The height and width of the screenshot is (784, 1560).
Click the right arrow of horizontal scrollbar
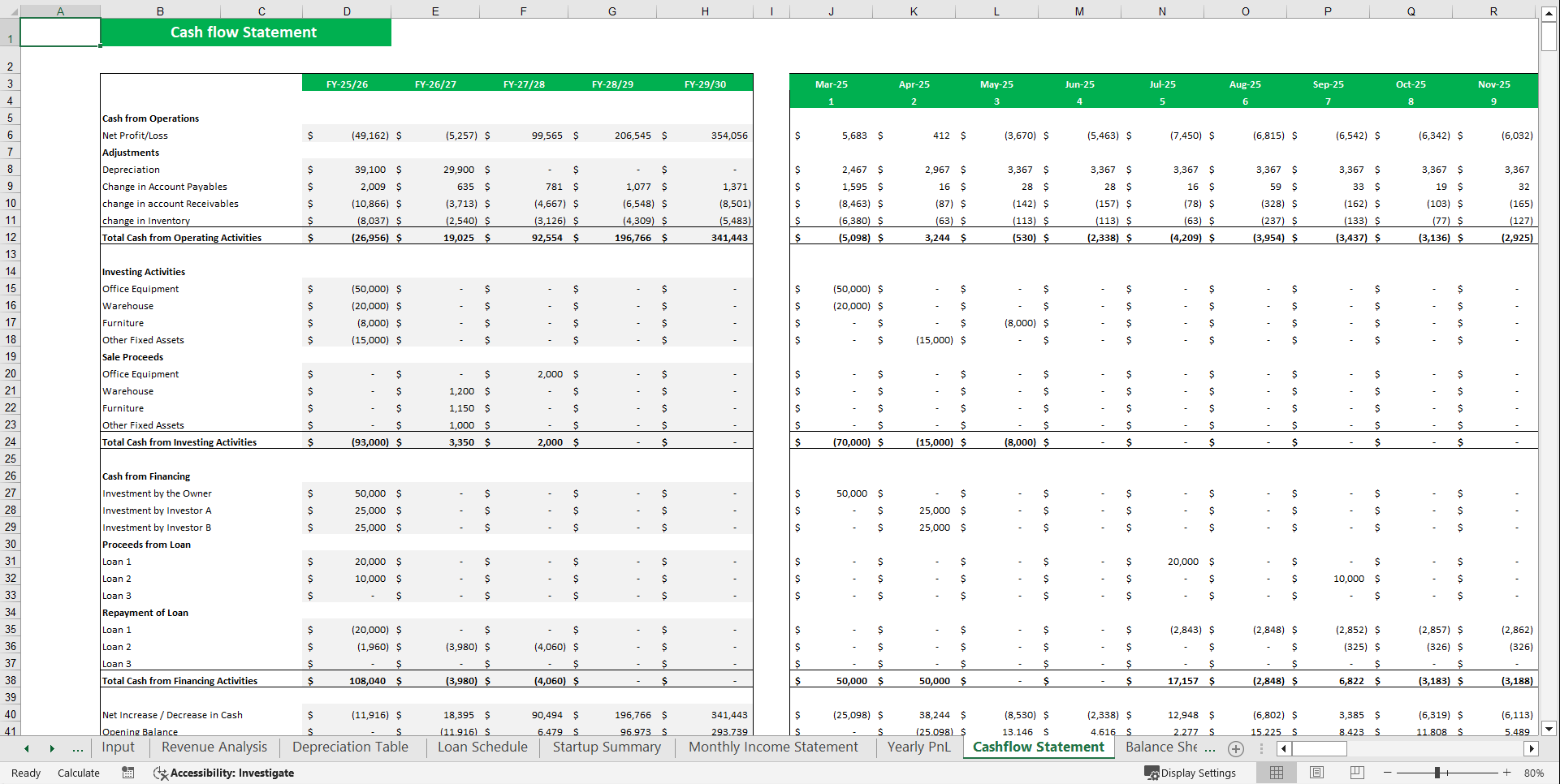pos(1532,748)
